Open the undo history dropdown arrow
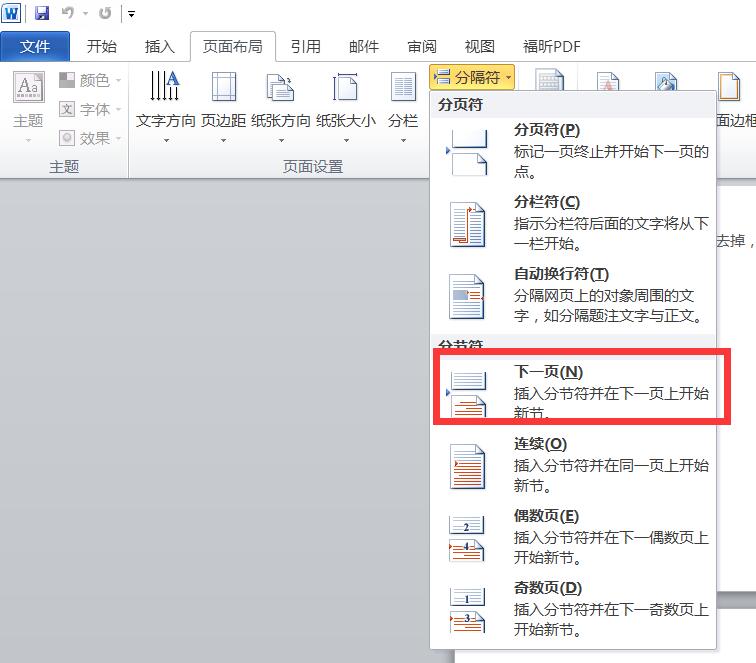 click(x=85, y=14)
